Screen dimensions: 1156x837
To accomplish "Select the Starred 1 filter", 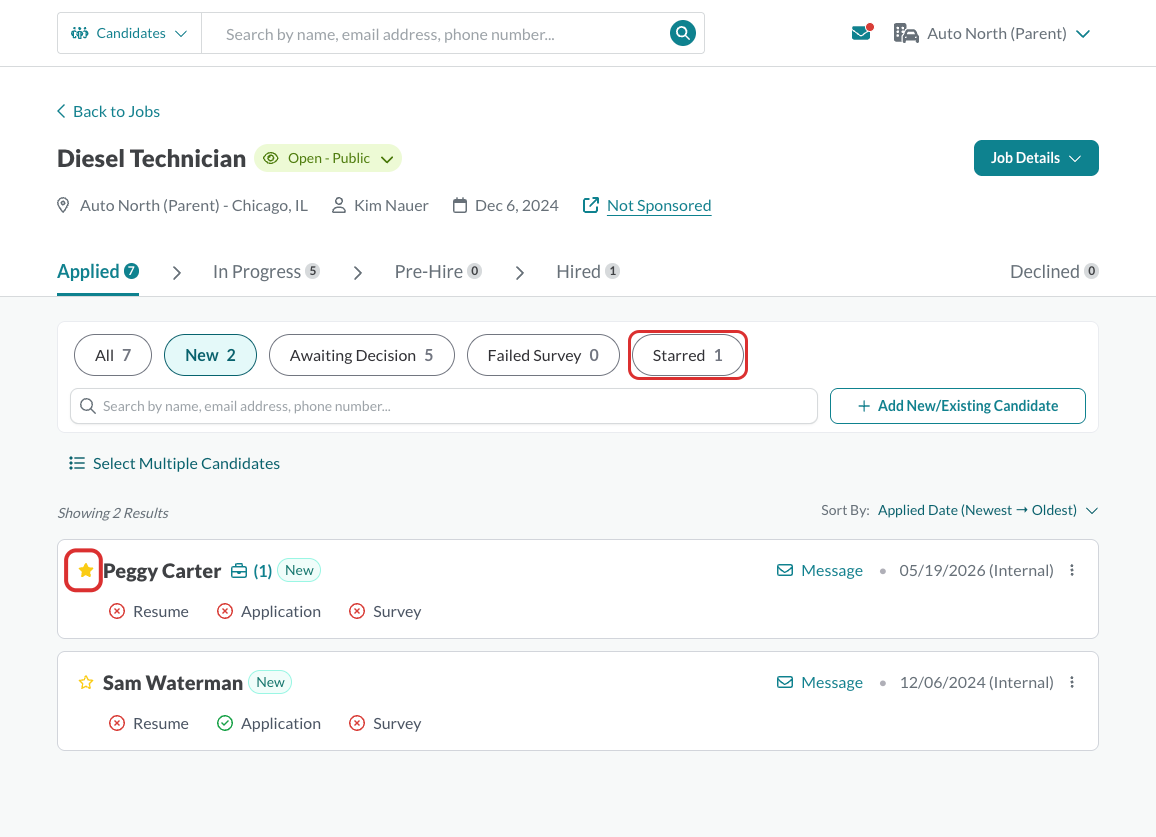I will (687, 355).
